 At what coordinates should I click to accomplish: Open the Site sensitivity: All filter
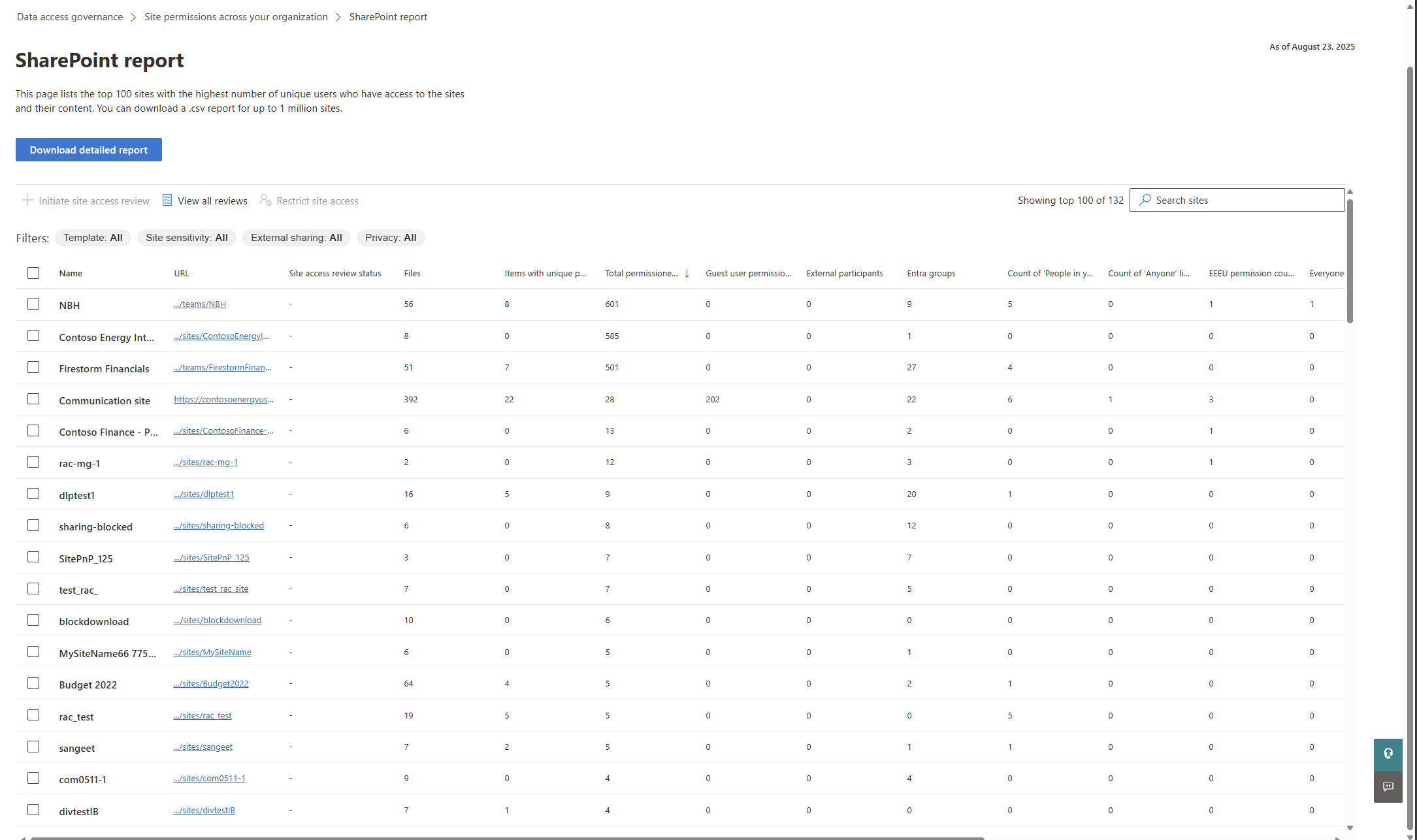[186, 238]
